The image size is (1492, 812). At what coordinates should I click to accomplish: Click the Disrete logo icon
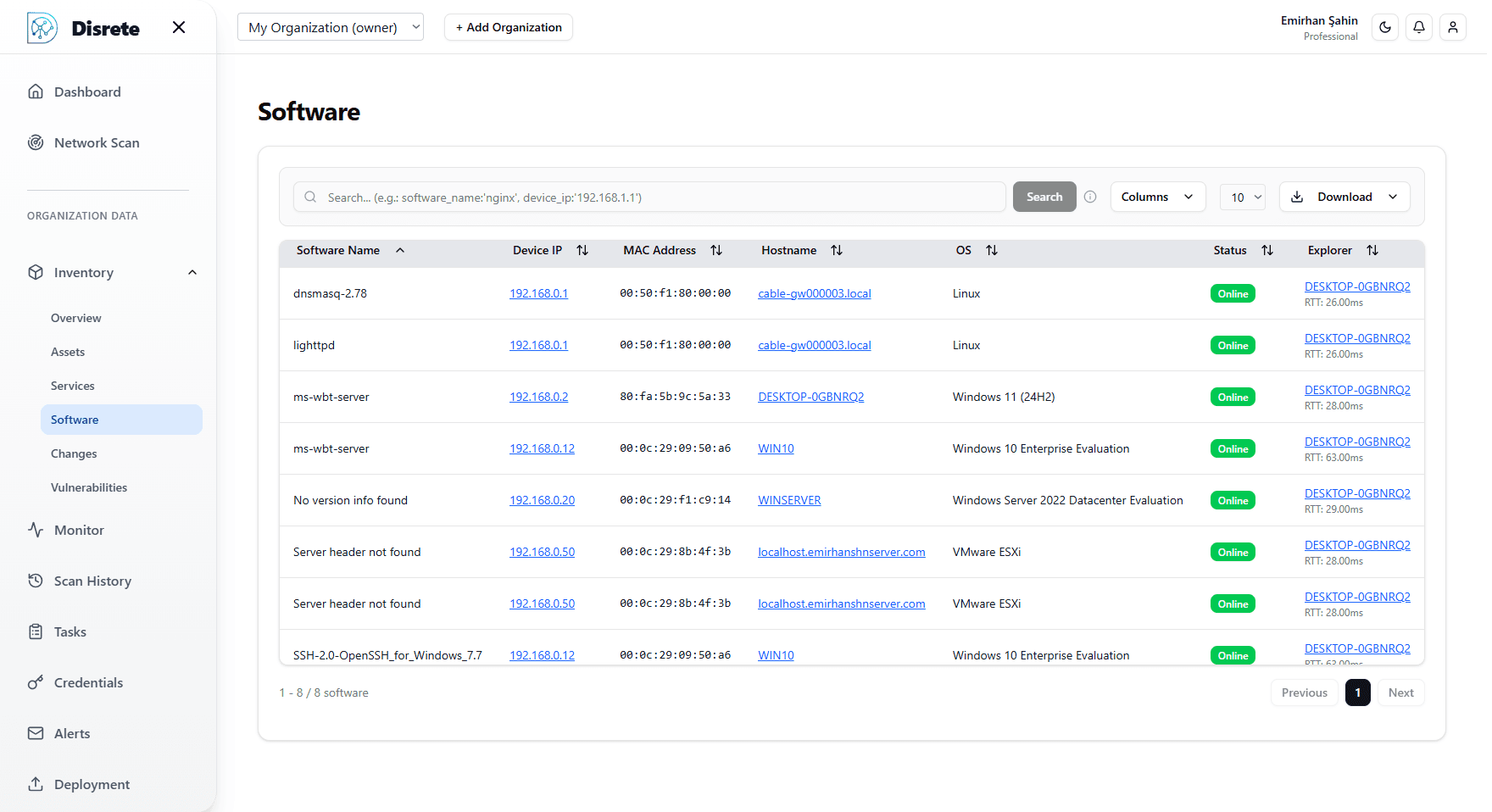[42, 28]
